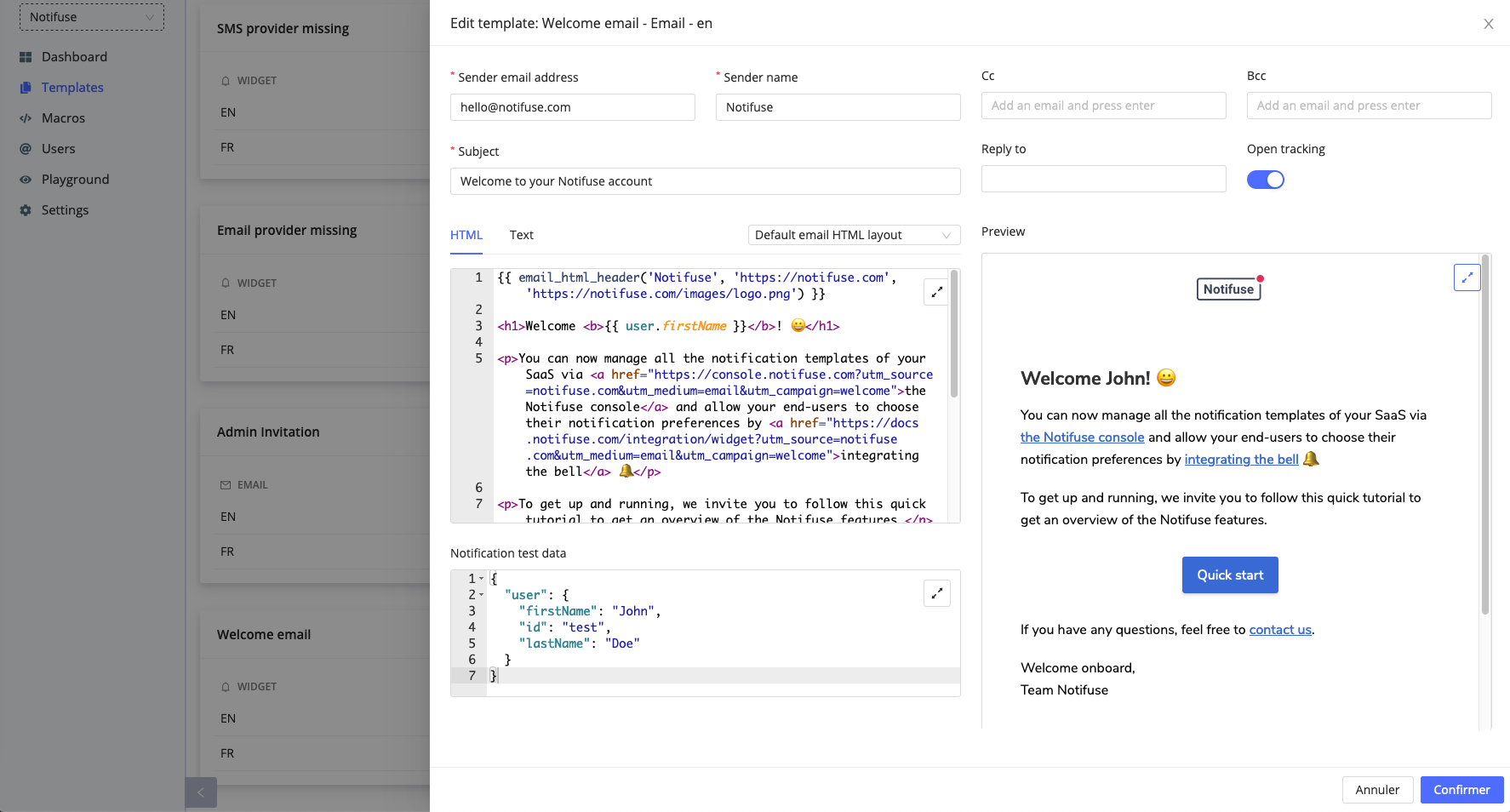The width and height of the screenshot is (1510, 812).
Task: Click the "John" value in test data
Action: [x=633, y=611]
